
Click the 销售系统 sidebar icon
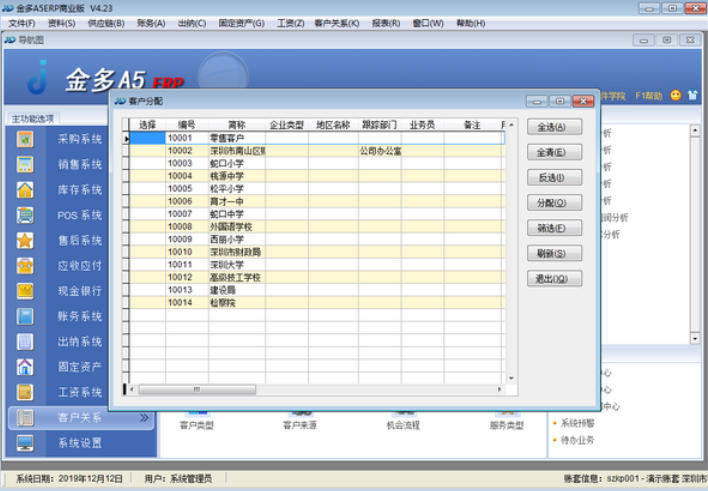pyautogui.click(x=25, y=164)
